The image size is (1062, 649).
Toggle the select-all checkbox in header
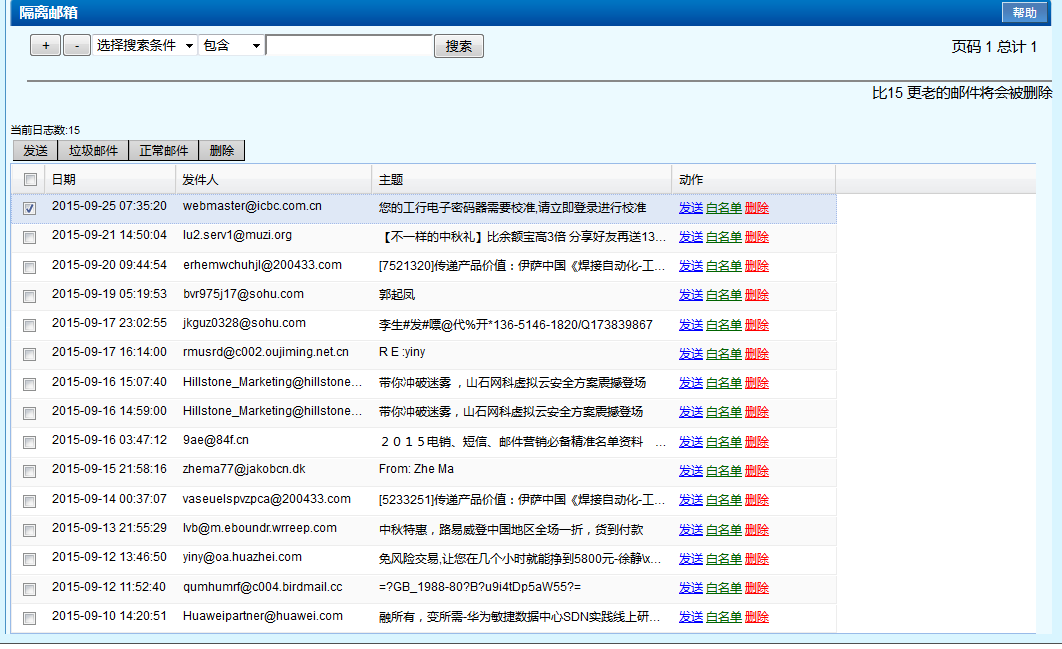(30, 180)
